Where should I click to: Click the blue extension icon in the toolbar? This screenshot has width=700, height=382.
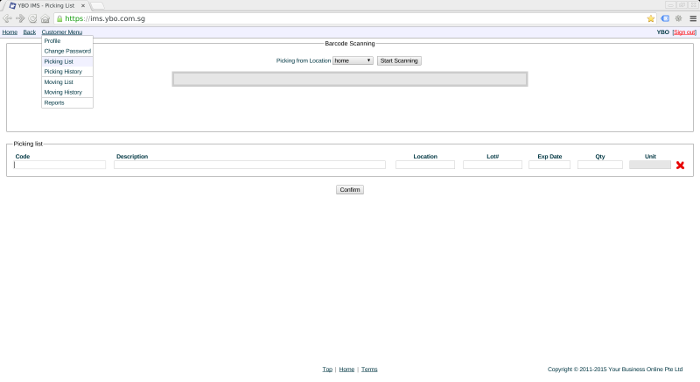(x=665, y=19)
